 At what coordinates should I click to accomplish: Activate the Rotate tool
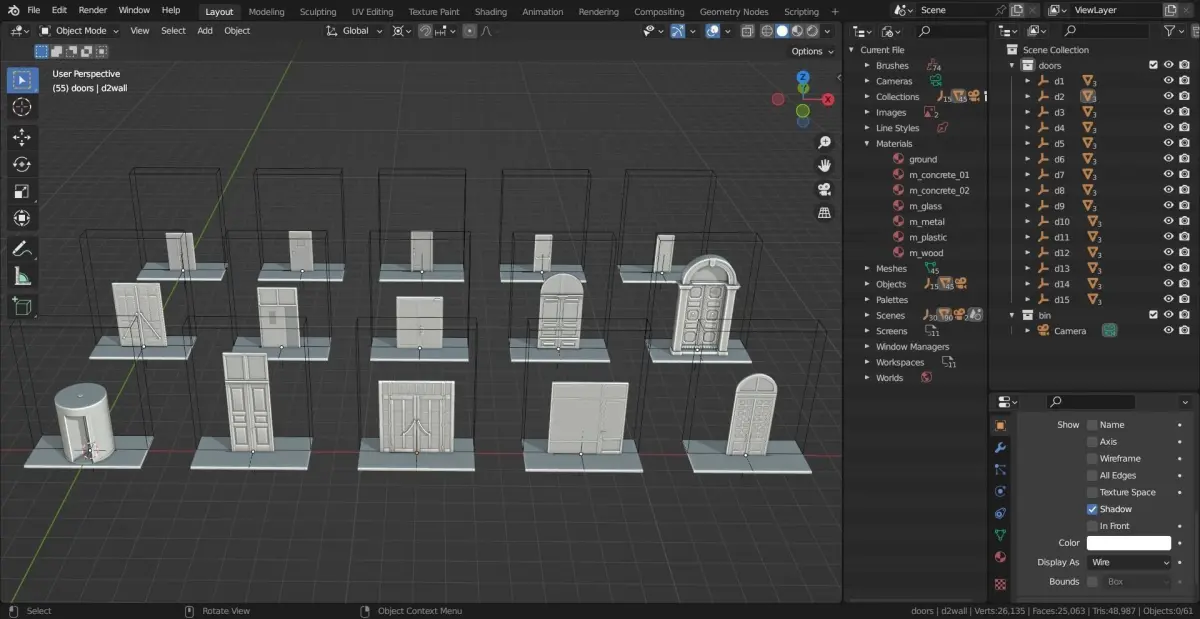[x=22, y=164]
